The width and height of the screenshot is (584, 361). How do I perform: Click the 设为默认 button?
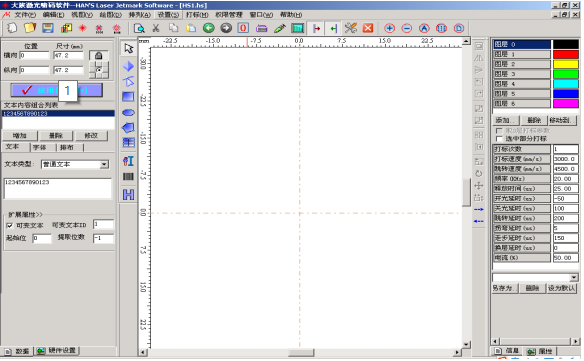pyautogui.click(x=562, y=288)
